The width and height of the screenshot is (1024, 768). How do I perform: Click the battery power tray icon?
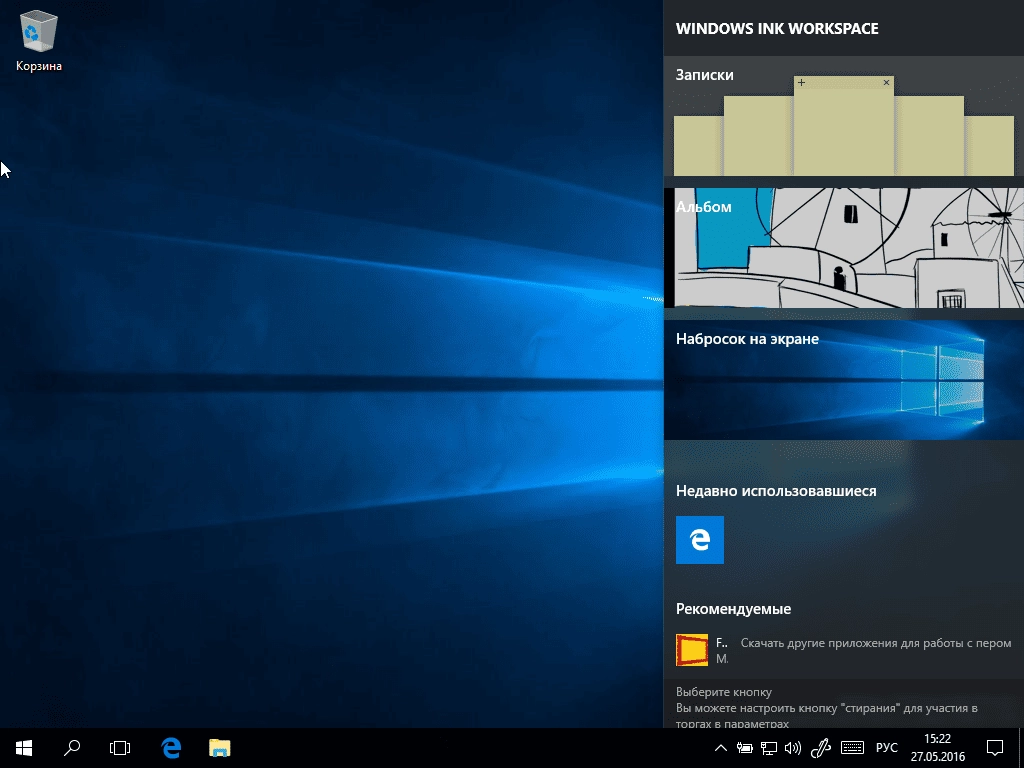click(x=744, y=748)
